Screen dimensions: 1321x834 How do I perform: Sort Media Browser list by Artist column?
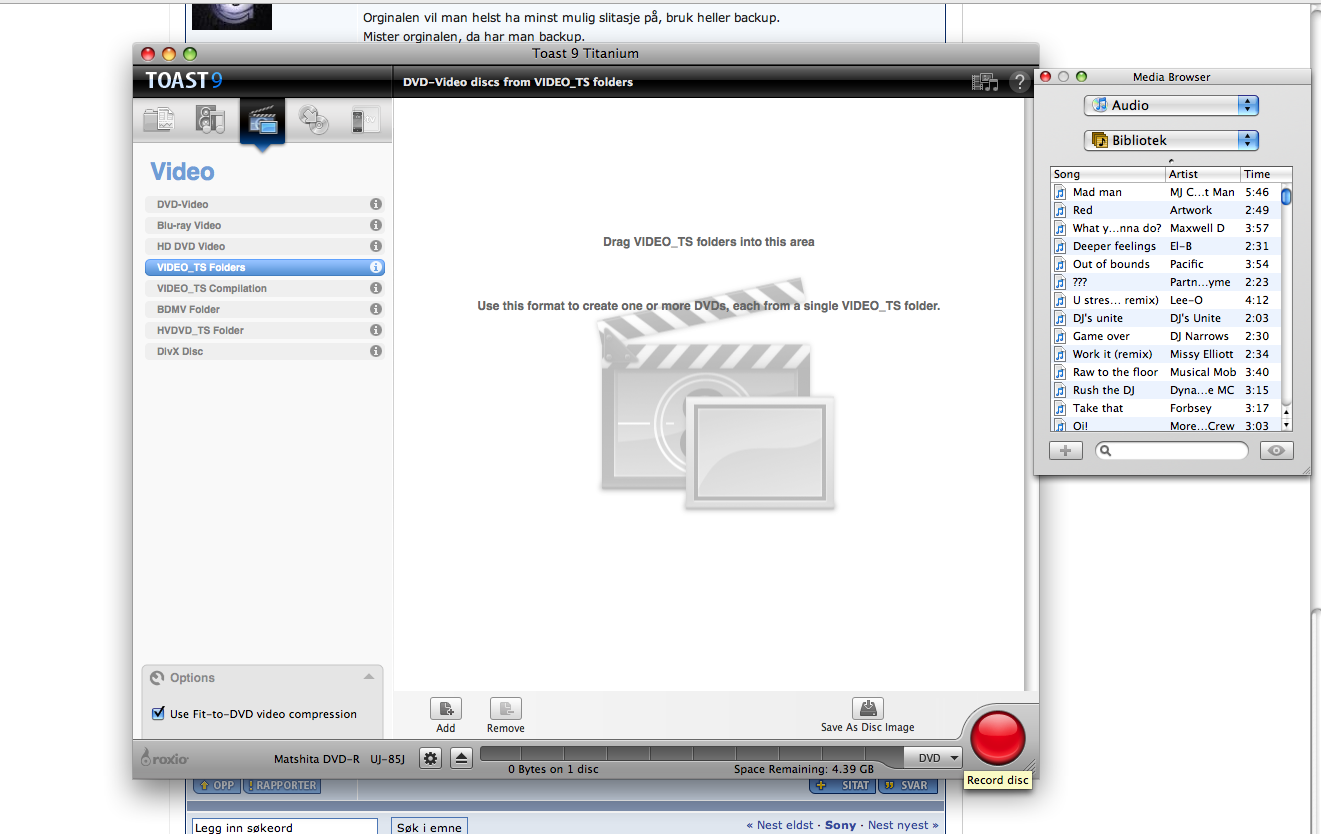[x=1203, y=174]
